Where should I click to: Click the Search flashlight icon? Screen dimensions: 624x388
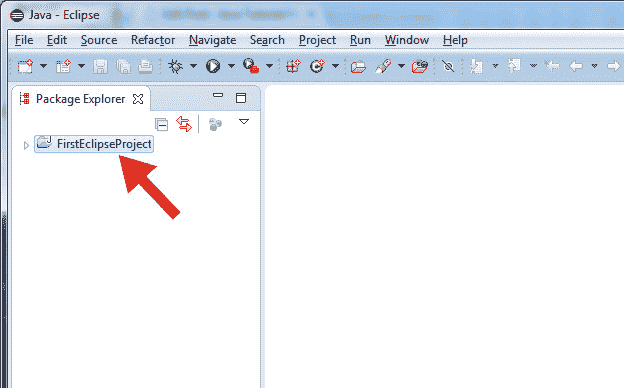383,66
